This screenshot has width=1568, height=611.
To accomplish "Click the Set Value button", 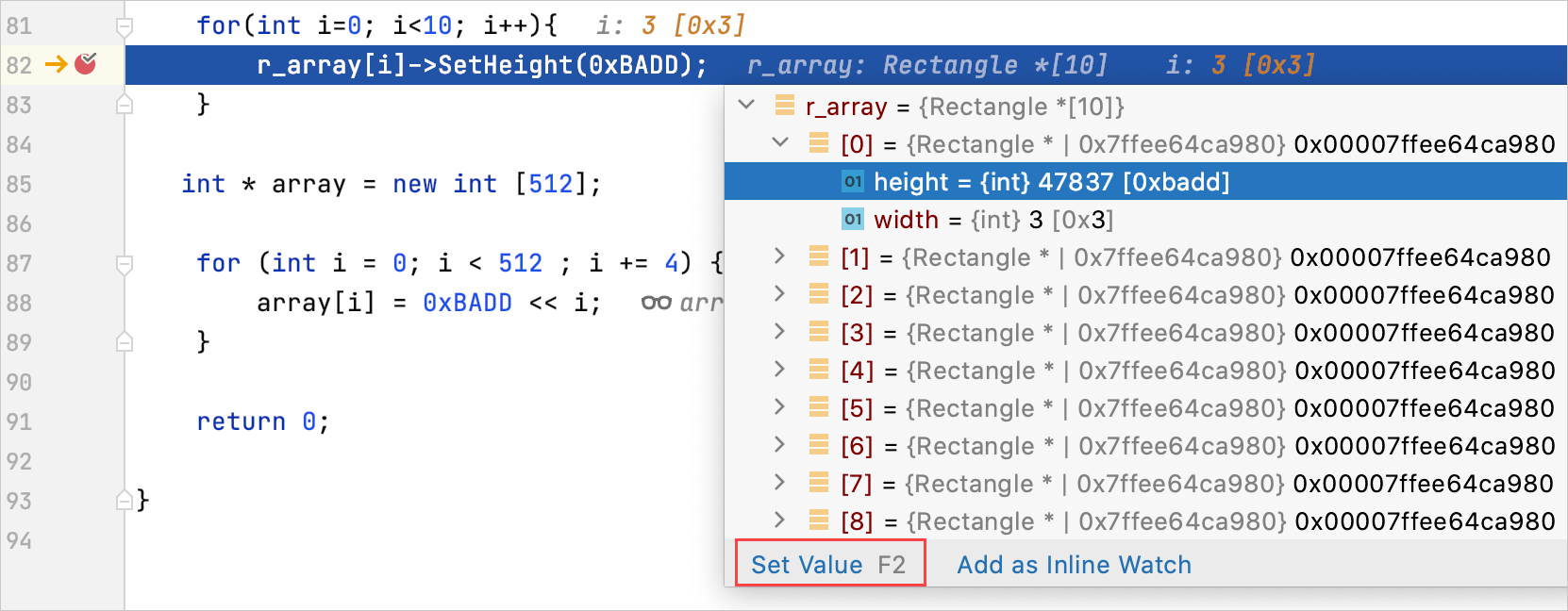I will click(829, 564).
